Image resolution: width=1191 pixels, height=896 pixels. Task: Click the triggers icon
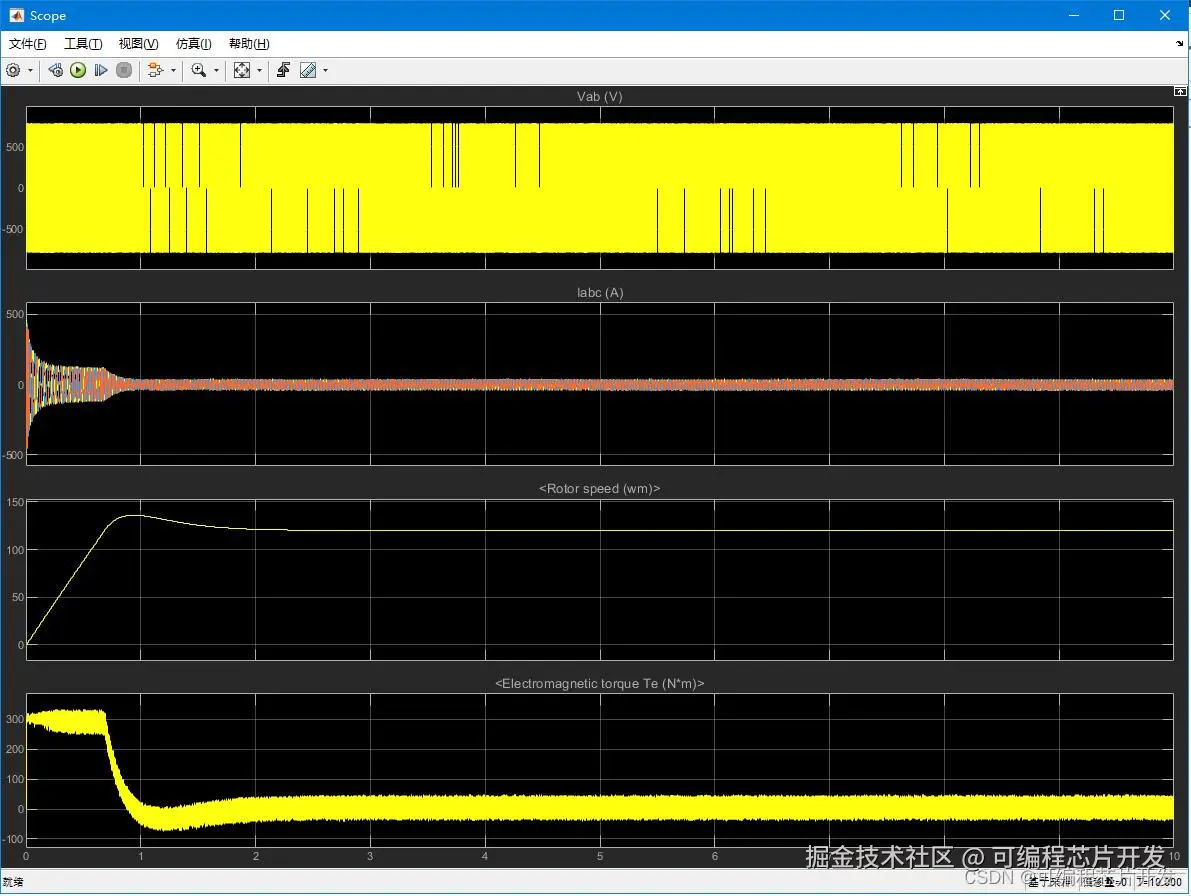pyautogui.click(x=283, y=71)
